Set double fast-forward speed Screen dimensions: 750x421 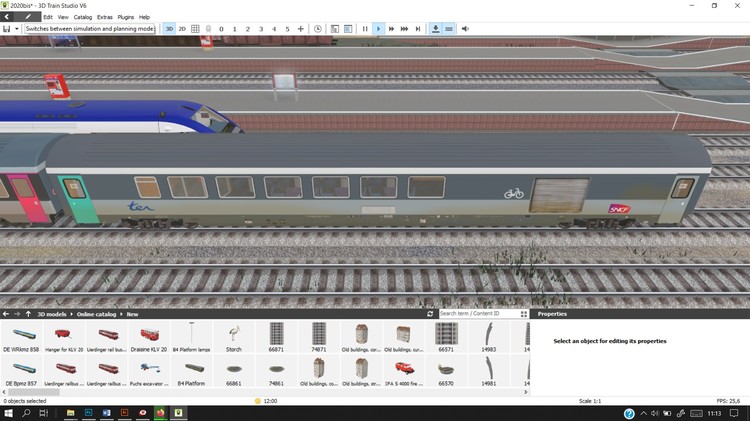point(391,29)
